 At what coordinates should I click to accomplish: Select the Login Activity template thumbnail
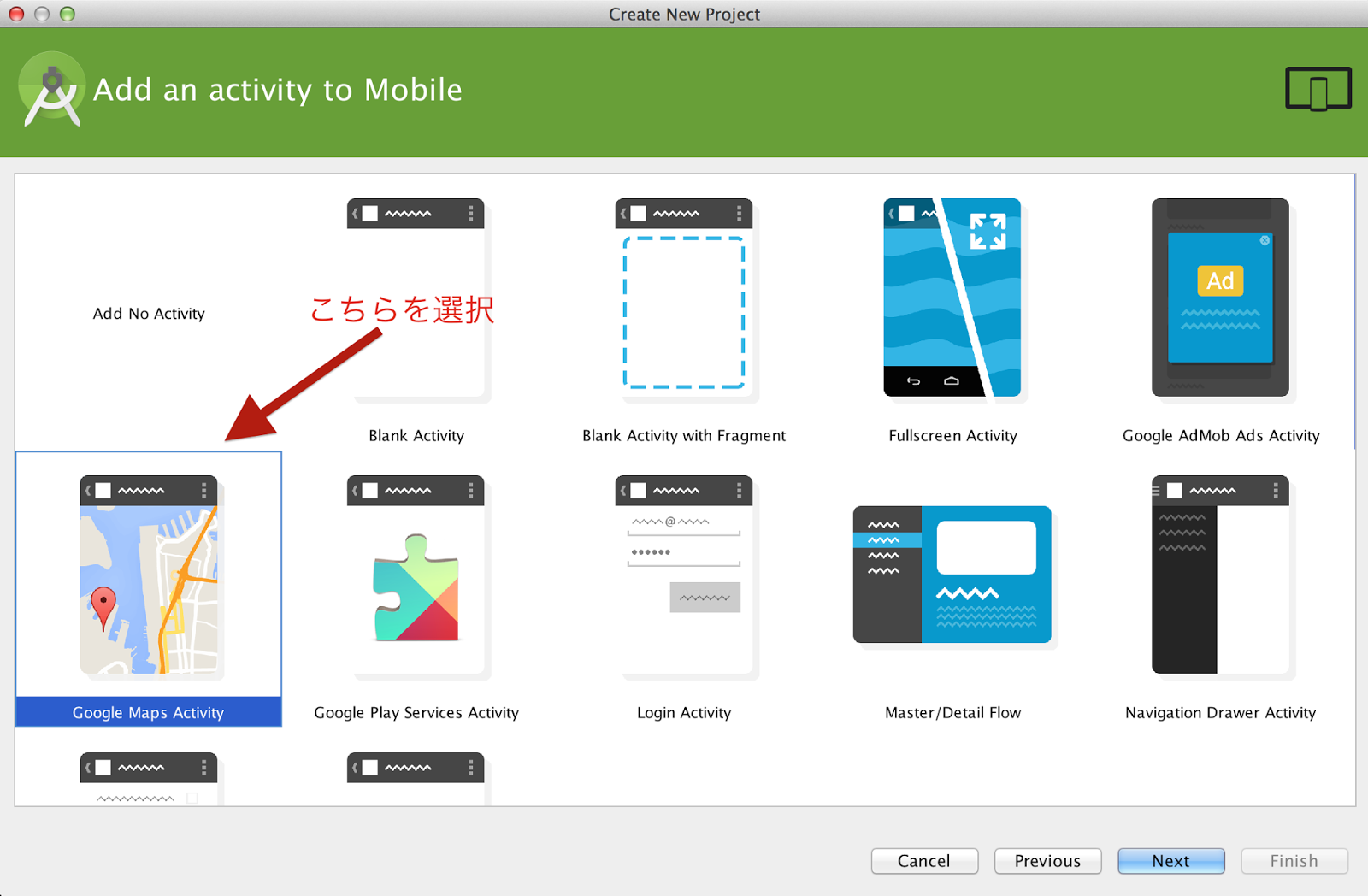[684, 575]
